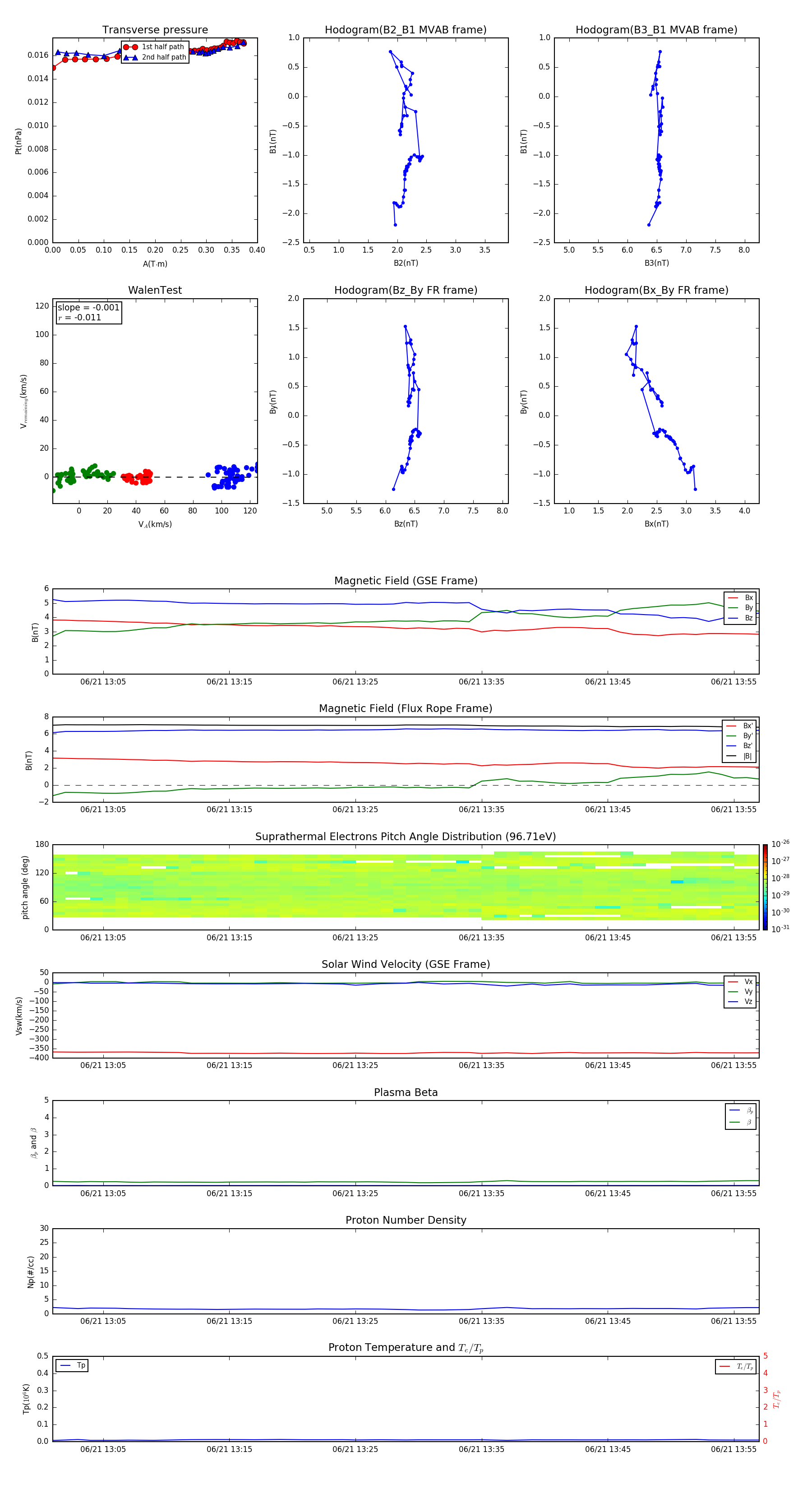
Task: Click 'Vy' in solar wind velocity legend
Action: 748,992
